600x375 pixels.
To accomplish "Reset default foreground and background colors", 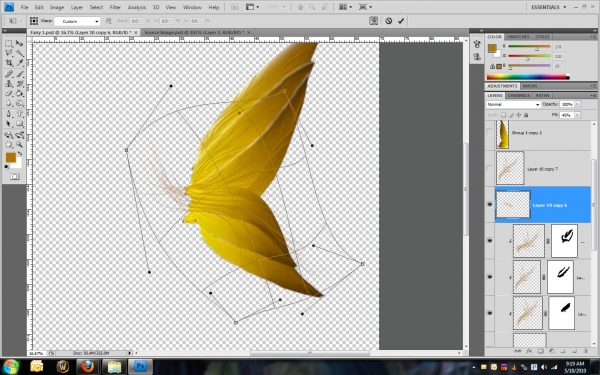I will coord(7,167).
